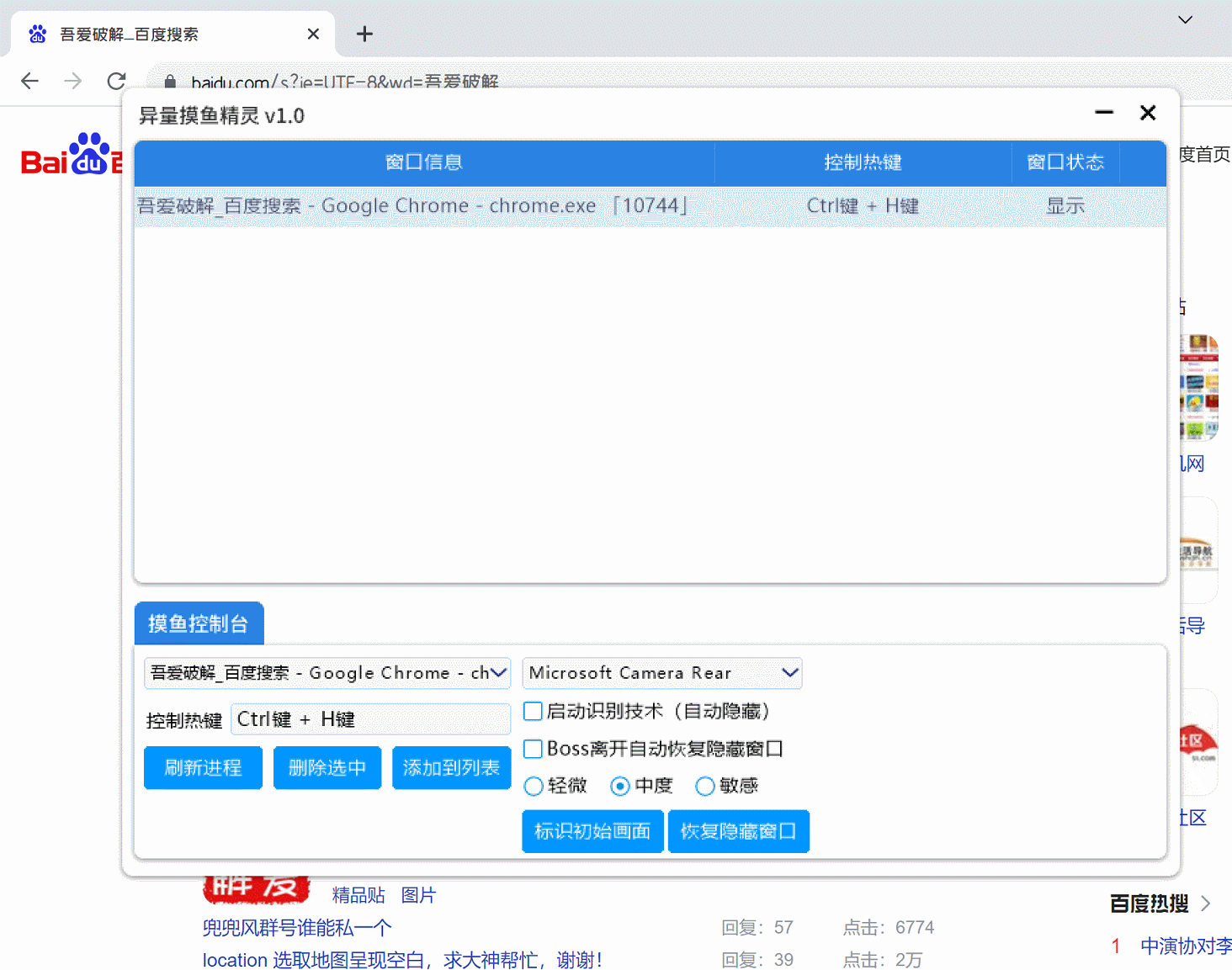Click the browser back arrow
The height and width of the screenshot is (970, 1232).
click(x=29, y=81)
